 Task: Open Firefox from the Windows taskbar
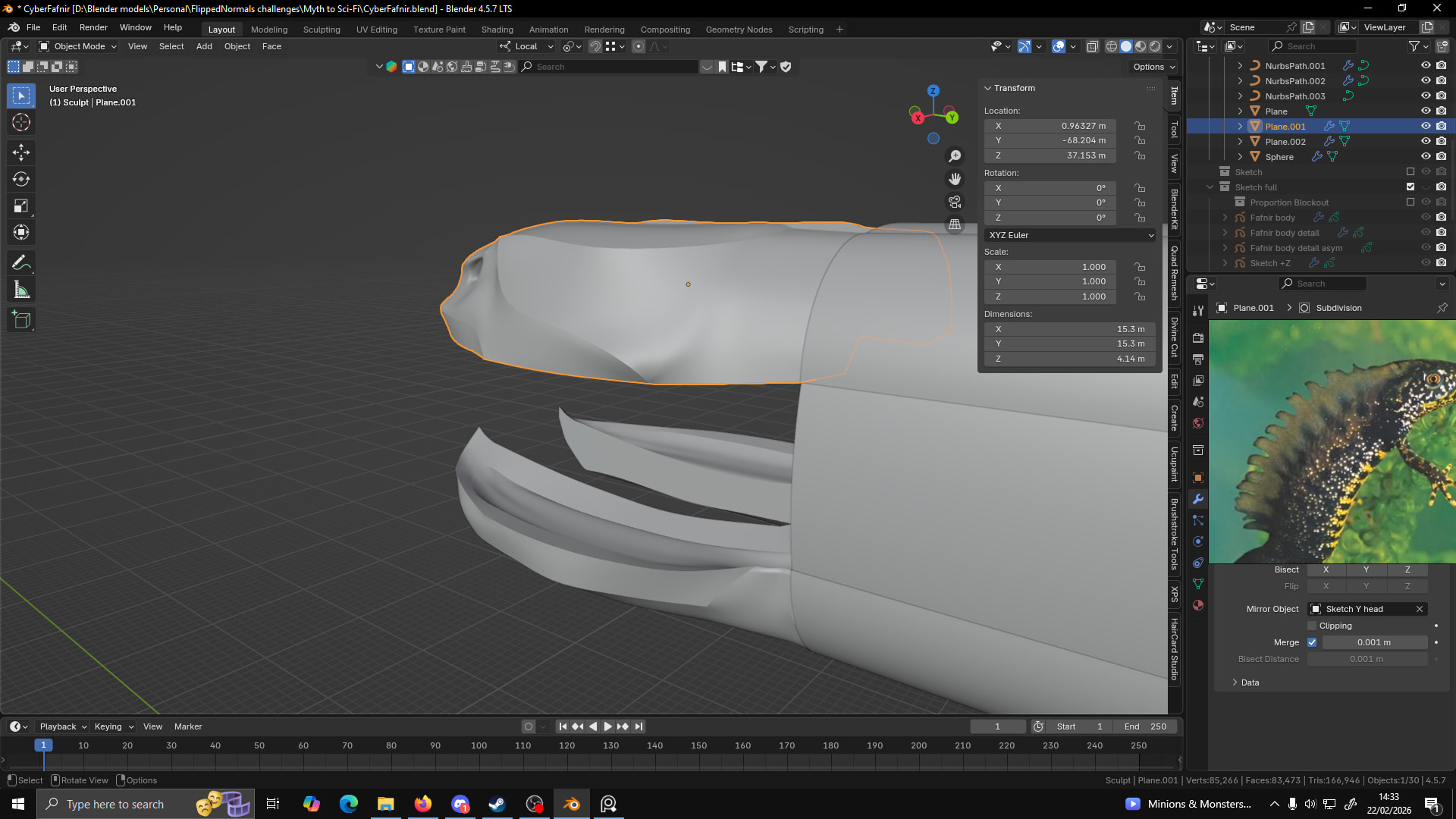423,804
